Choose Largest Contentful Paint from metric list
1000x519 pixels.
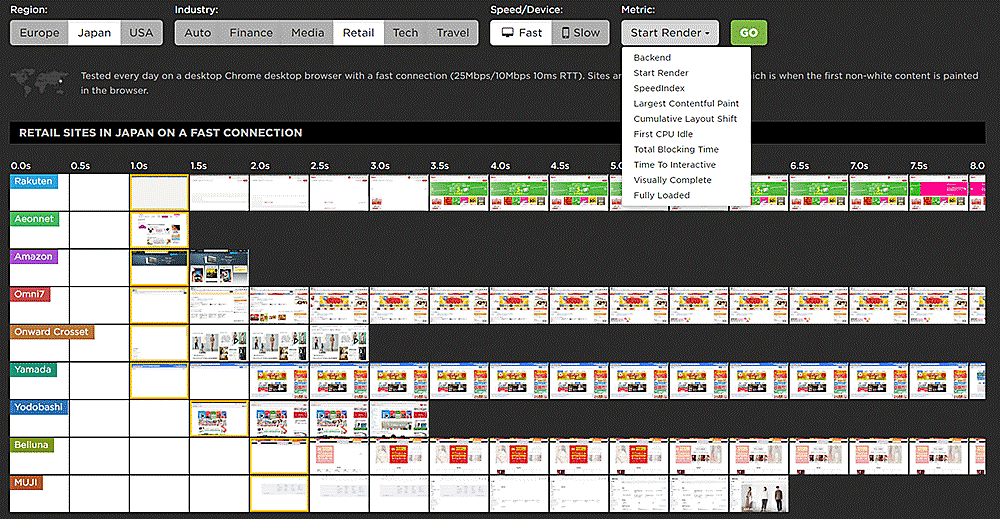(686, 103)
